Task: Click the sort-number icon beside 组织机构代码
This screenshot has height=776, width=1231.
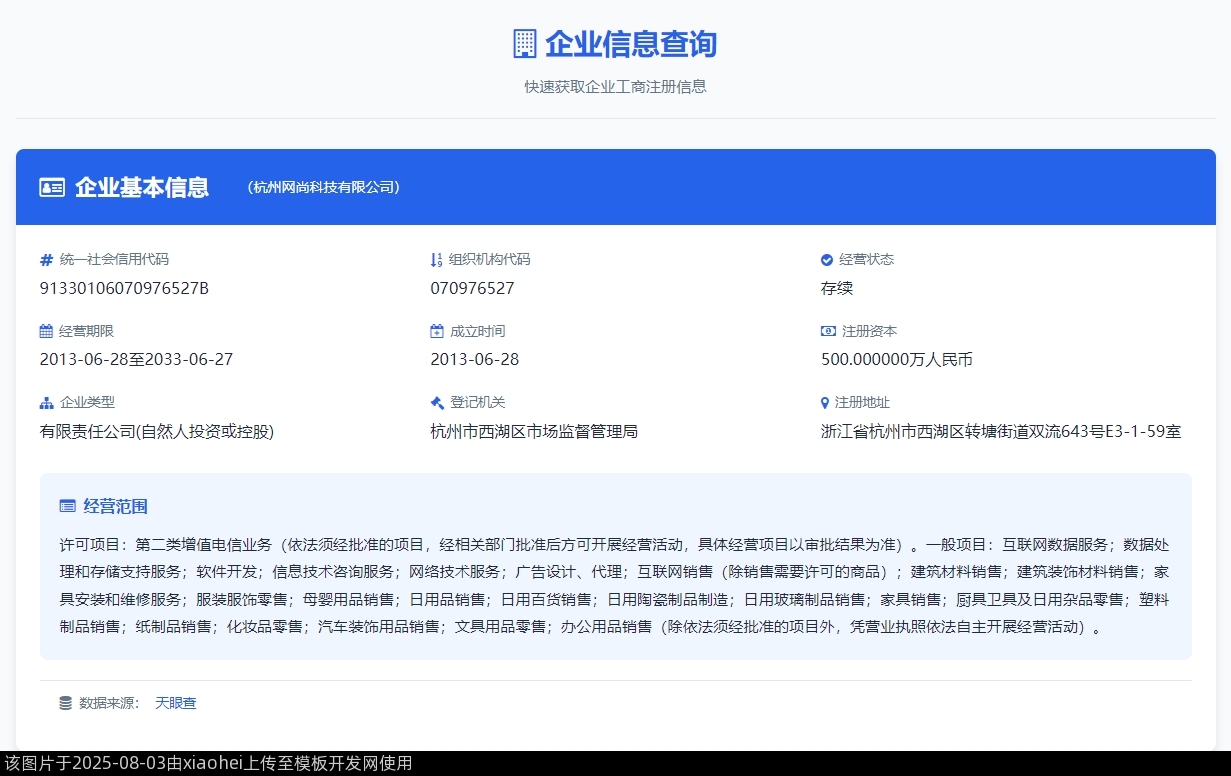Action: click(436, 260)
